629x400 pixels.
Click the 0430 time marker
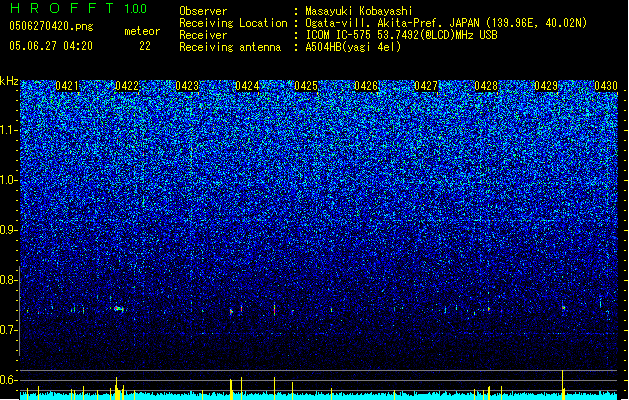pyautogui.click(x=606, y=86)
